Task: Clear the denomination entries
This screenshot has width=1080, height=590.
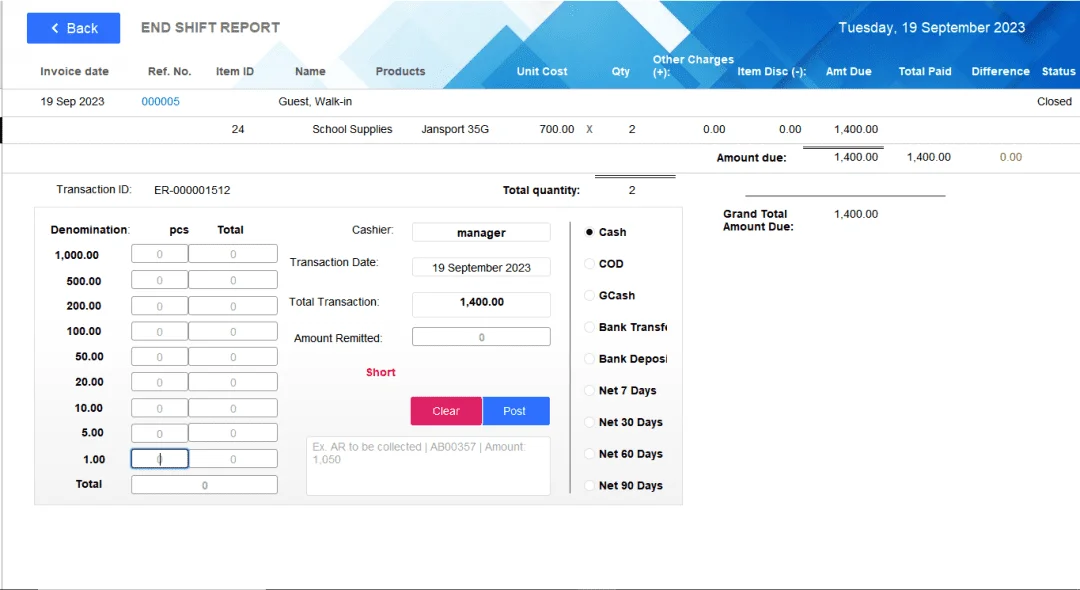Action: click(446, 411)
